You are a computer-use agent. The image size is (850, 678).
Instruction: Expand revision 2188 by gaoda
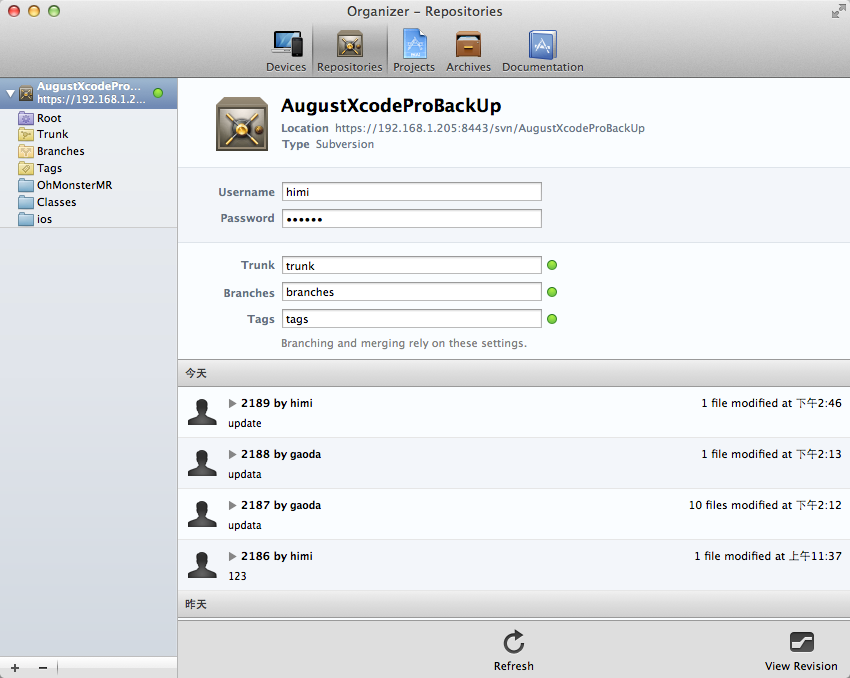[x=233, y=454]
